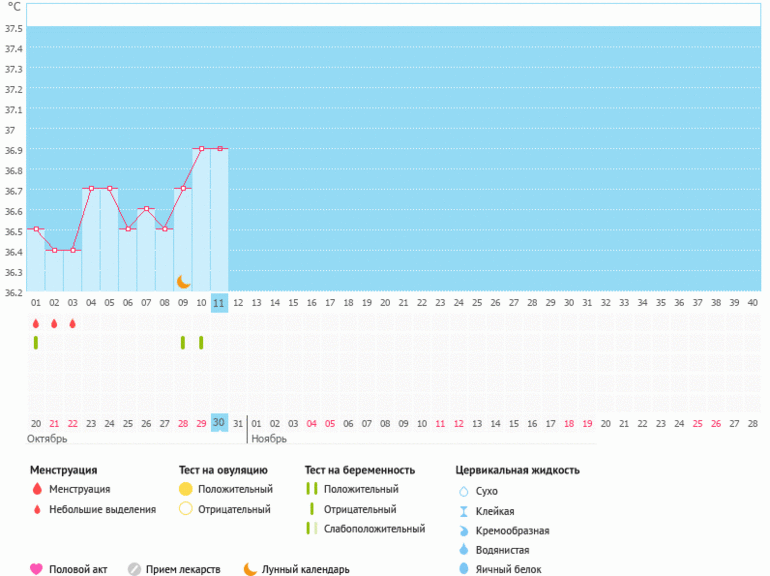Select the hourglass icon beside Клейкая
Image resolution: width=770 pixels, height=576 pixels.
click(x=463, y=511)
